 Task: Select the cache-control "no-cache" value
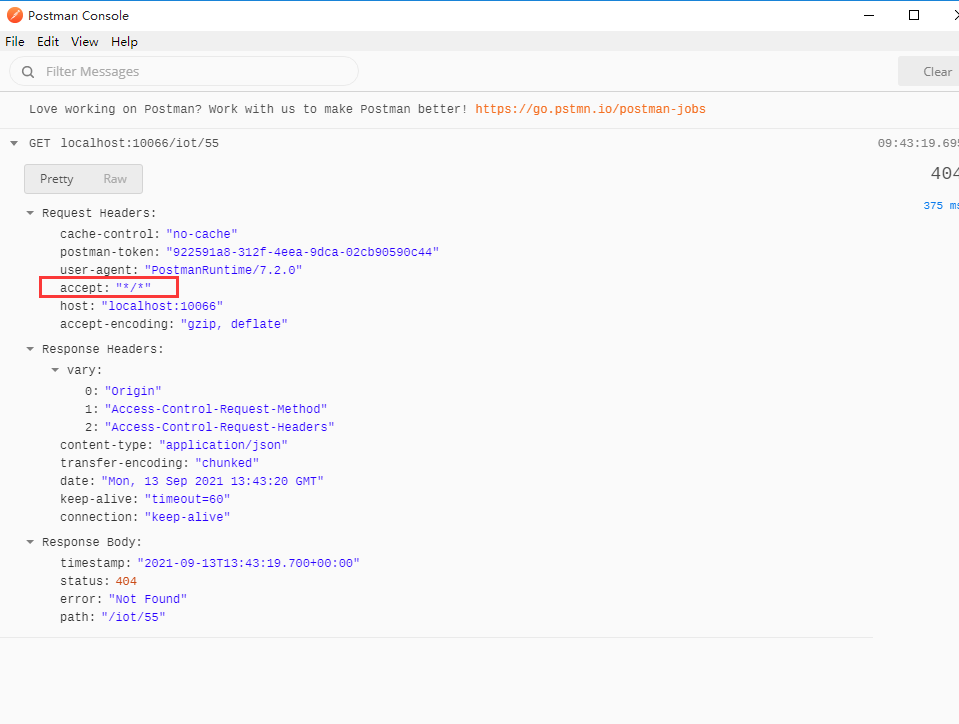pyautogui.click(x=202, y=234)
